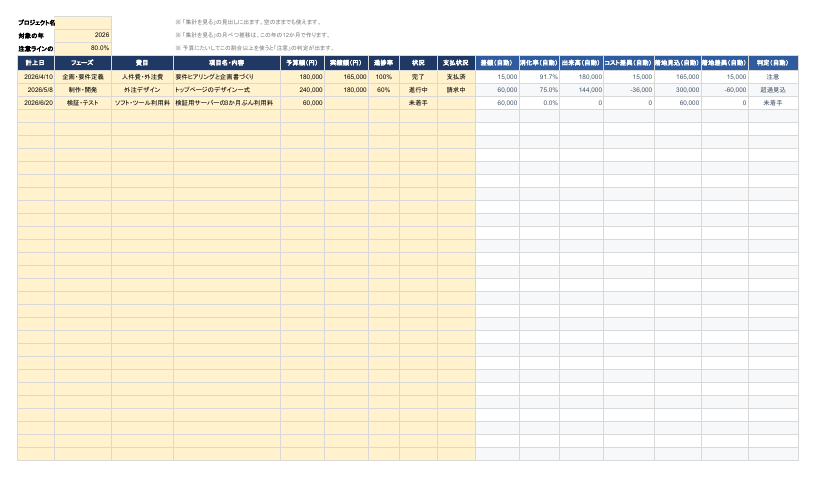Select the 着地見込 cell 165,000
The width and height of the screenshot is (815, 477).
click(678, 77)
